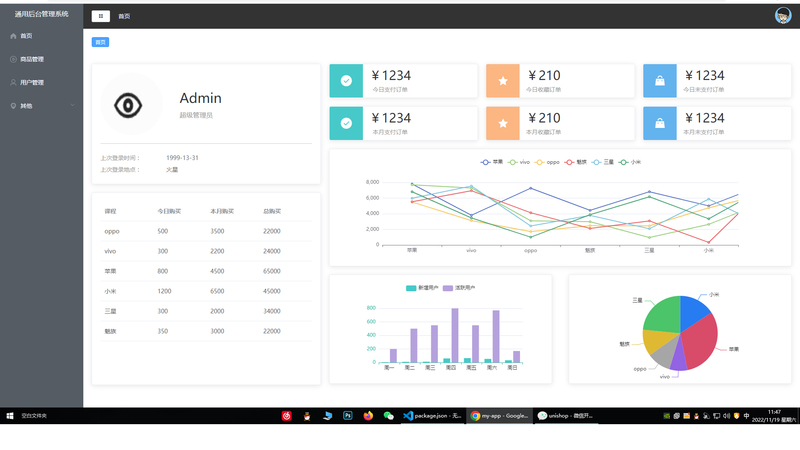
Task: Expand the 其他 submenu chevron
Action: [x=72, y=106]
